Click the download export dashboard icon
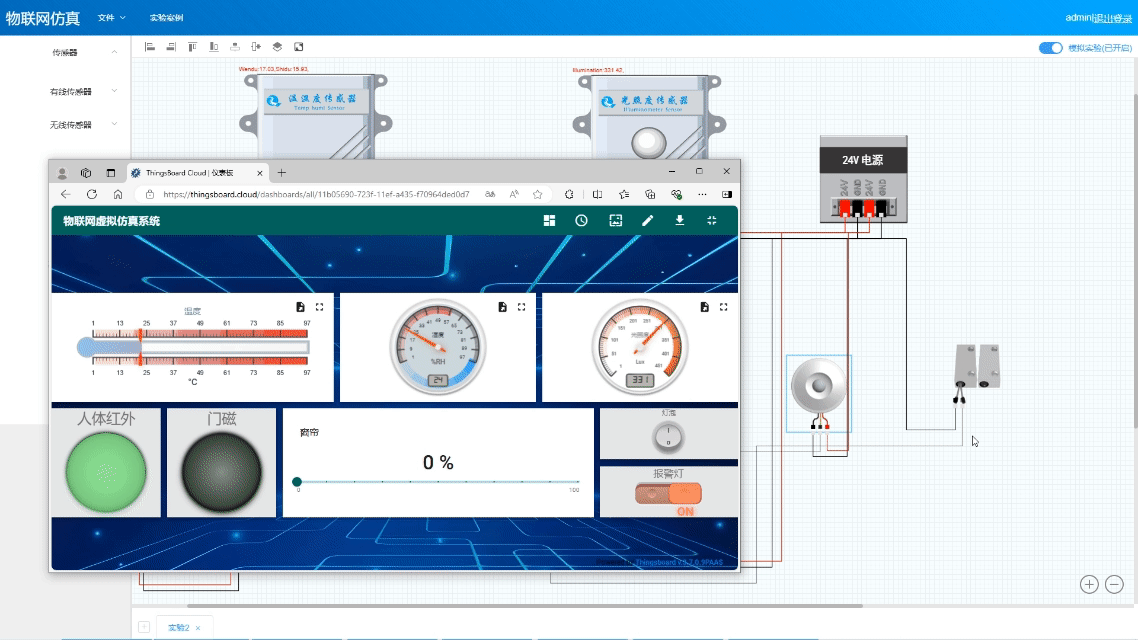Viewport: 1138px width, 640px height. [x=680, y=221]
